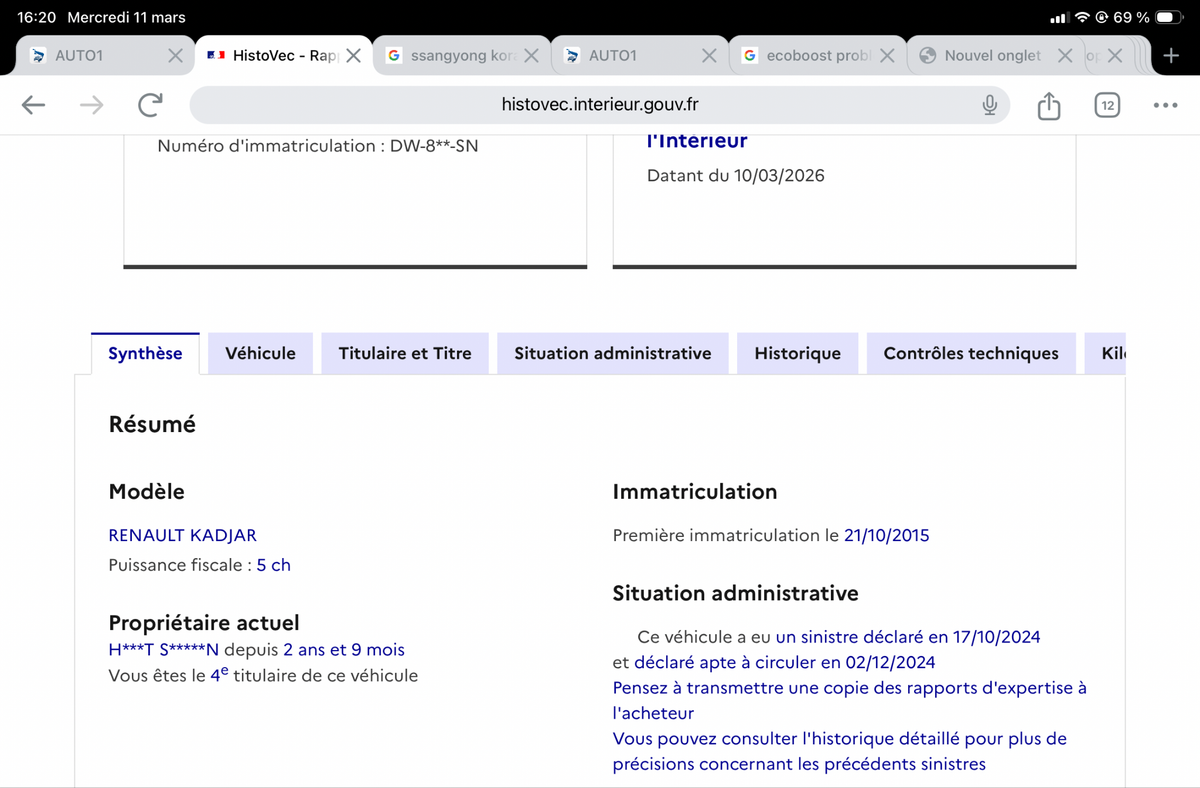Open the Contrôles techniques tab
Viewport: 1200px width, 788px height.
(970, 353)
